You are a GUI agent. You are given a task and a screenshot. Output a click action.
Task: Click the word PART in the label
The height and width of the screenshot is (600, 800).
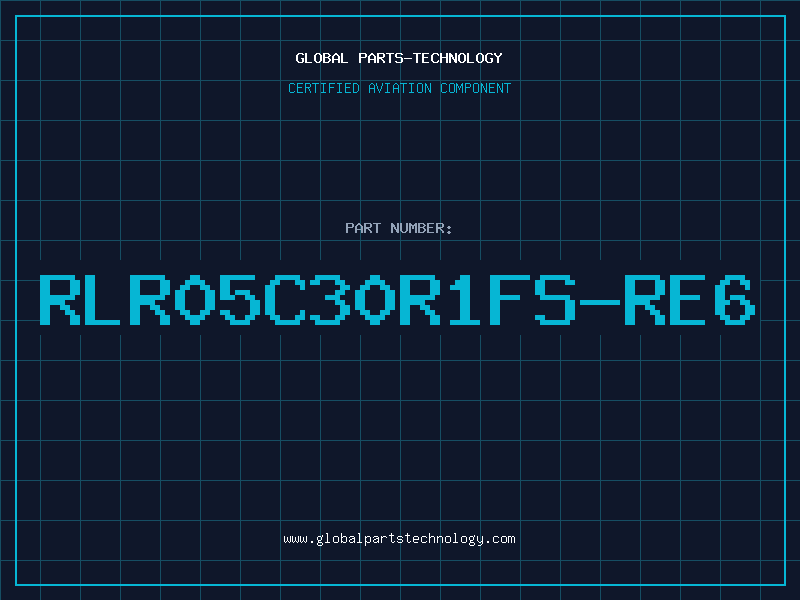click(x=363, y=228)
